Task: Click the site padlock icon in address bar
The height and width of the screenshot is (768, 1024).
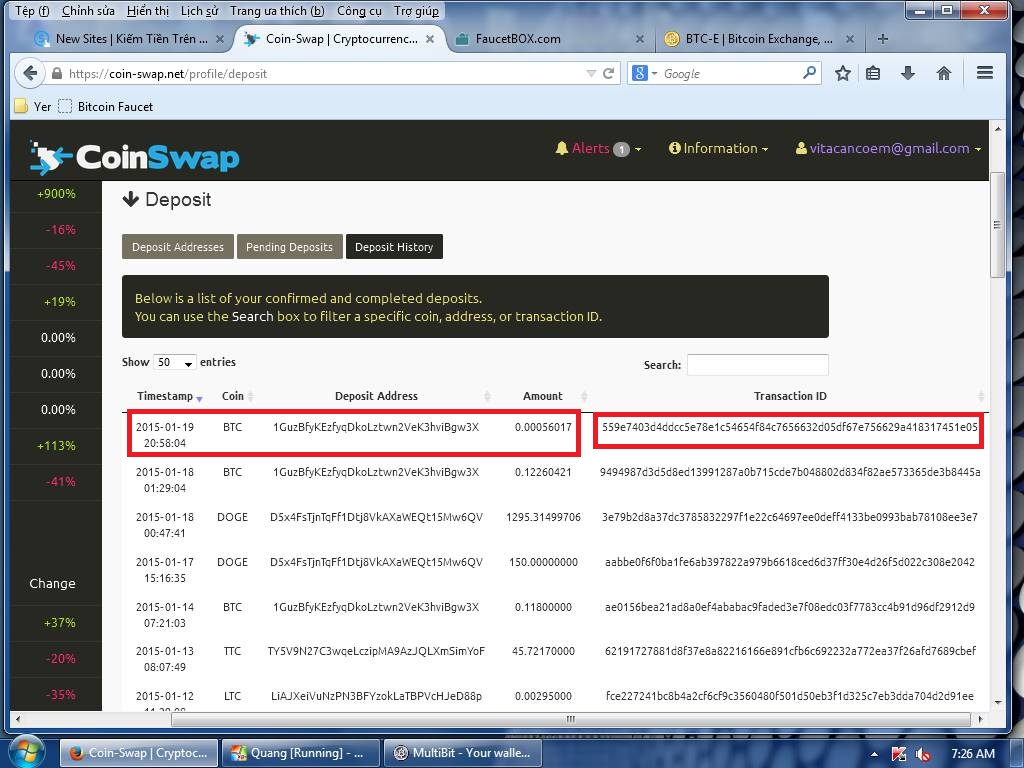Action: (57, 73)
